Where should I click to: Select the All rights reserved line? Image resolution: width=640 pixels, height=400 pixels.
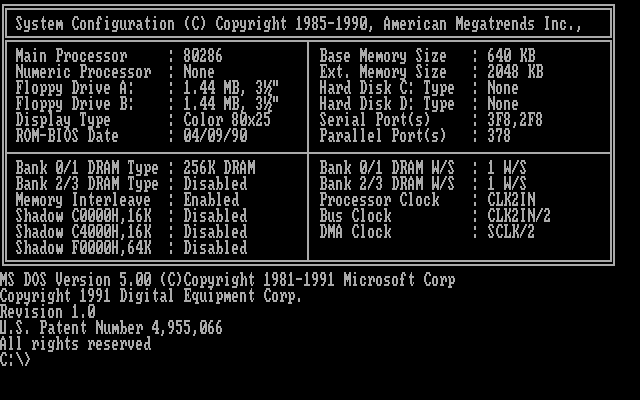(x=76, y=344)
